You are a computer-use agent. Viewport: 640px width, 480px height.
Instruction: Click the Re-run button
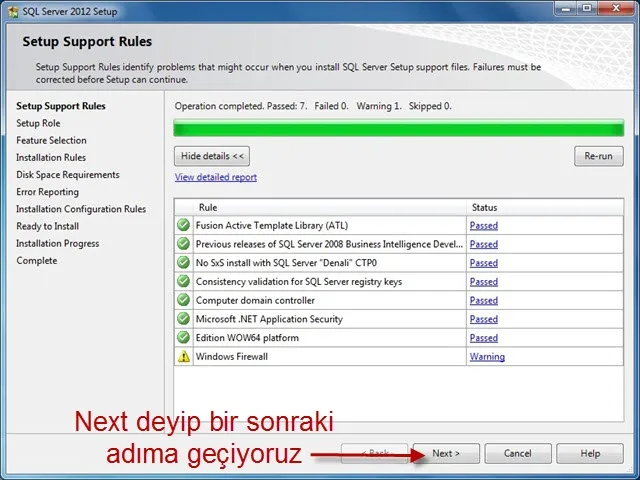click(x=599, y=156)
